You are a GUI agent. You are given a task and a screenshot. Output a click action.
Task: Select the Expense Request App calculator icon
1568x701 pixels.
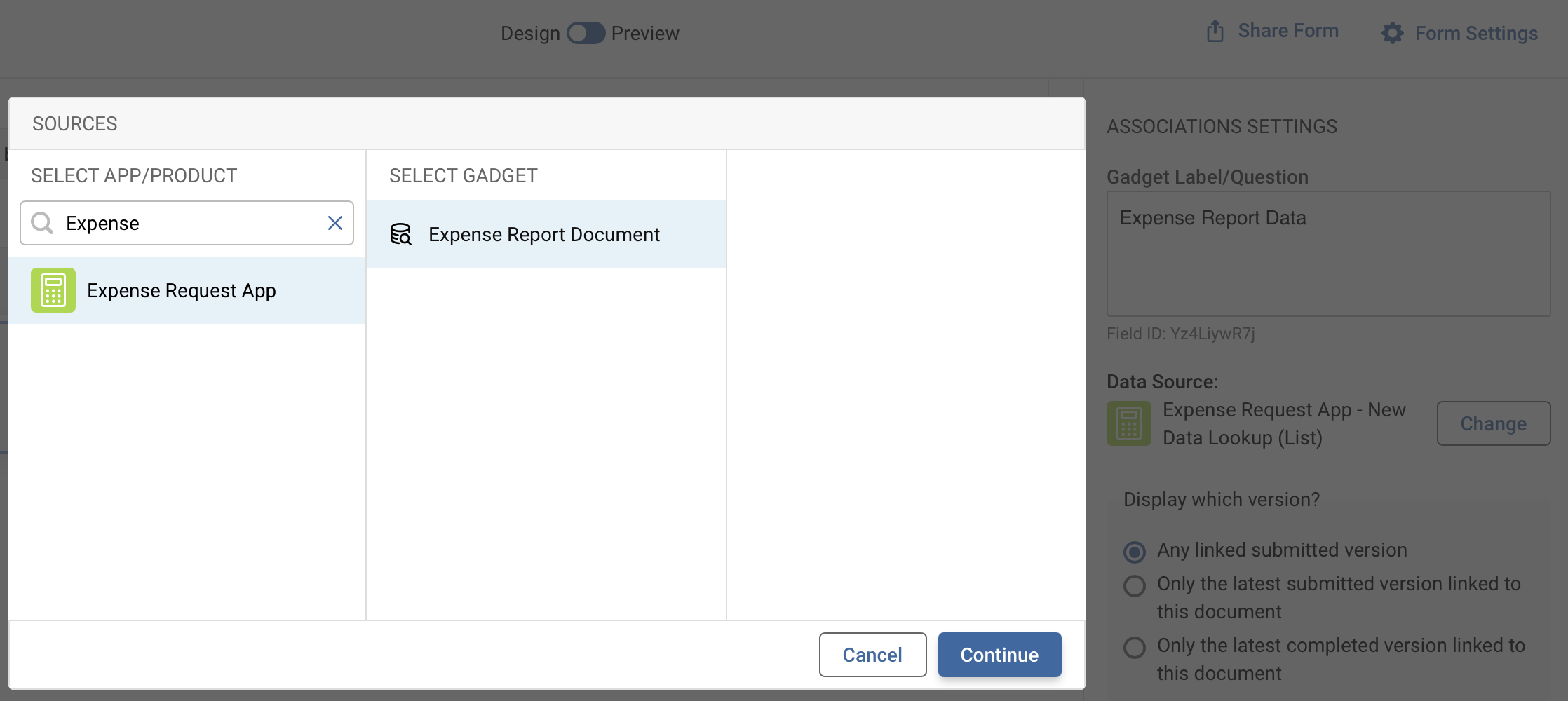point(53,290)
